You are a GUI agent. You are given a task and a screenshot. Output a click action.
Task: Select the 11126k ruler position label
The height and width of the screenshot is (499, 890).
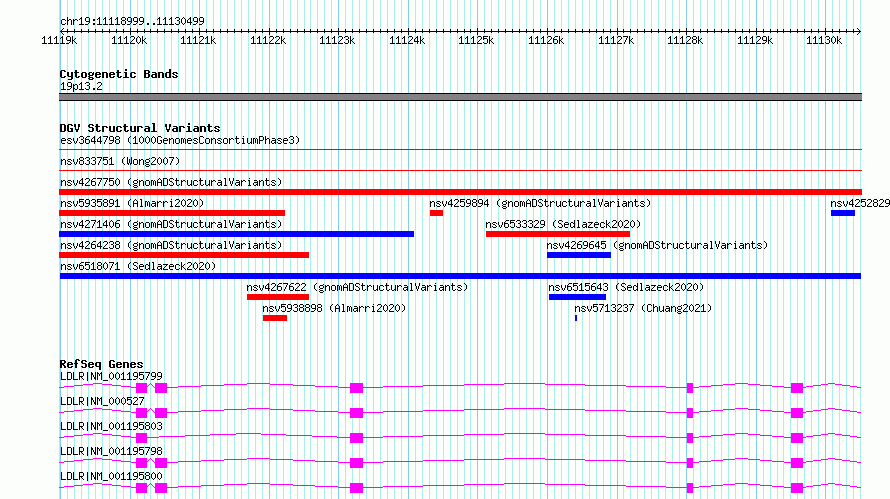pyautogui.click(x=546, y=40)
